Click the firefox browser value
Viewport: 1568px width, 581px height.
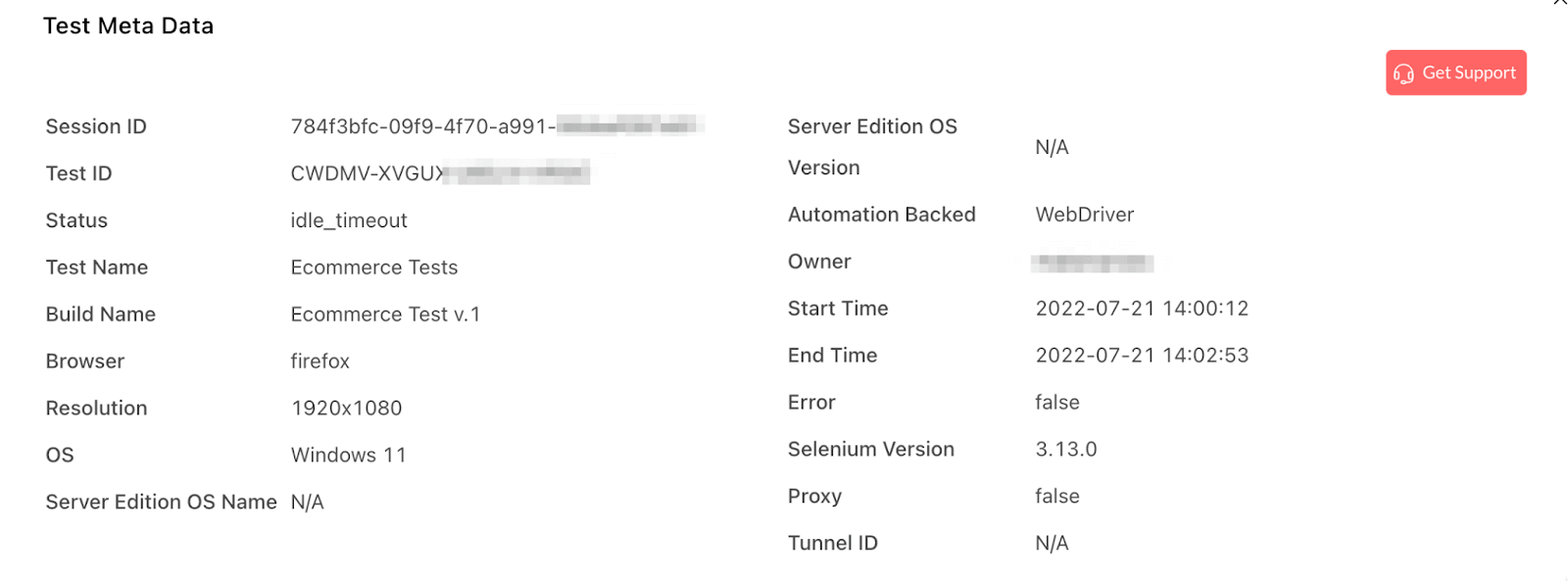320,362
